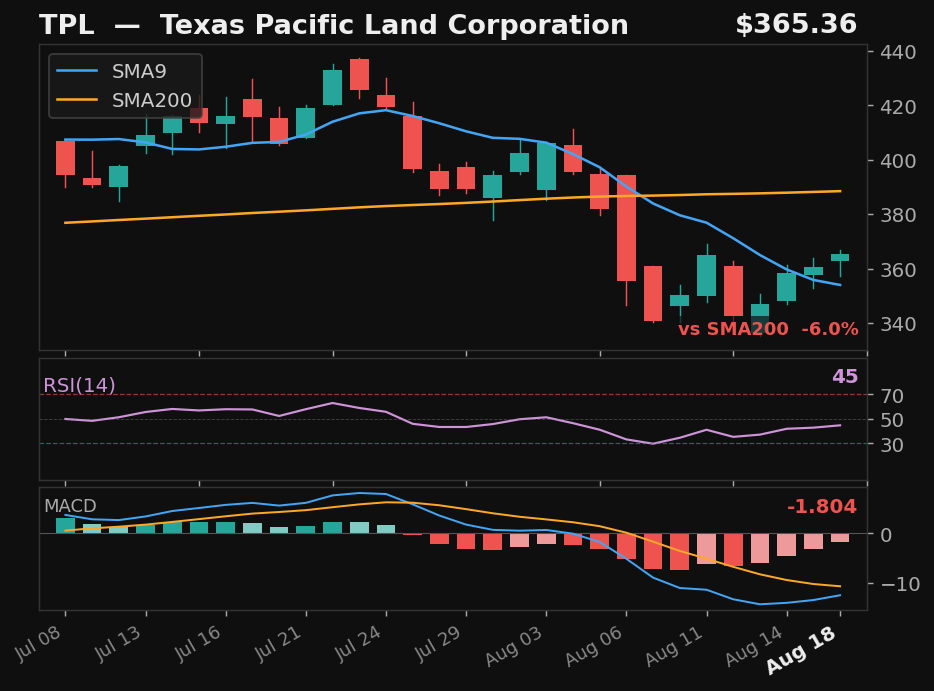Select the SMA9 legend entry
This screenshot has height=691, width=934.
pyautogui.click(x=111, y=71)
